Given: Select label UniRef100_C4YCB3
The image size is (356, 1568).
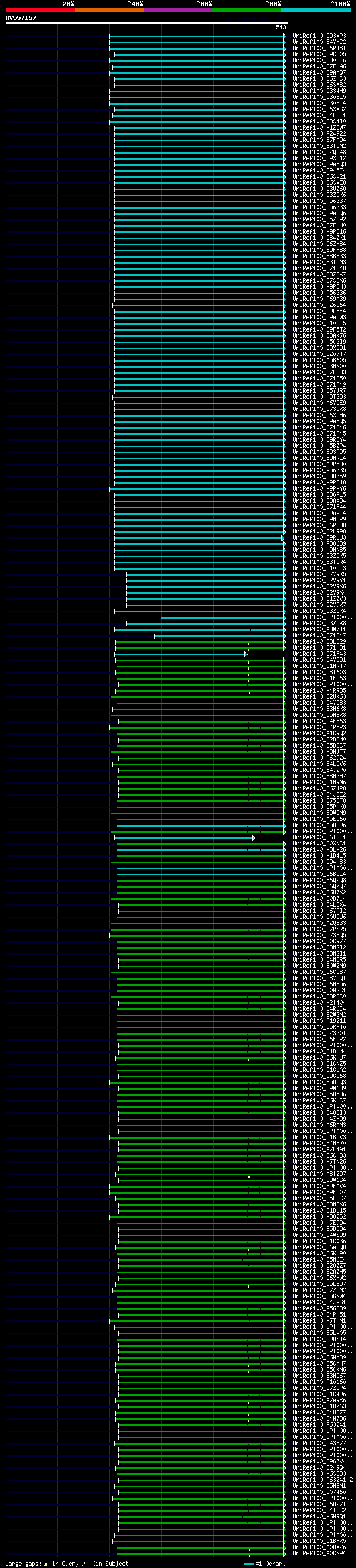Looking at the screenshot, I should [319, 703].
